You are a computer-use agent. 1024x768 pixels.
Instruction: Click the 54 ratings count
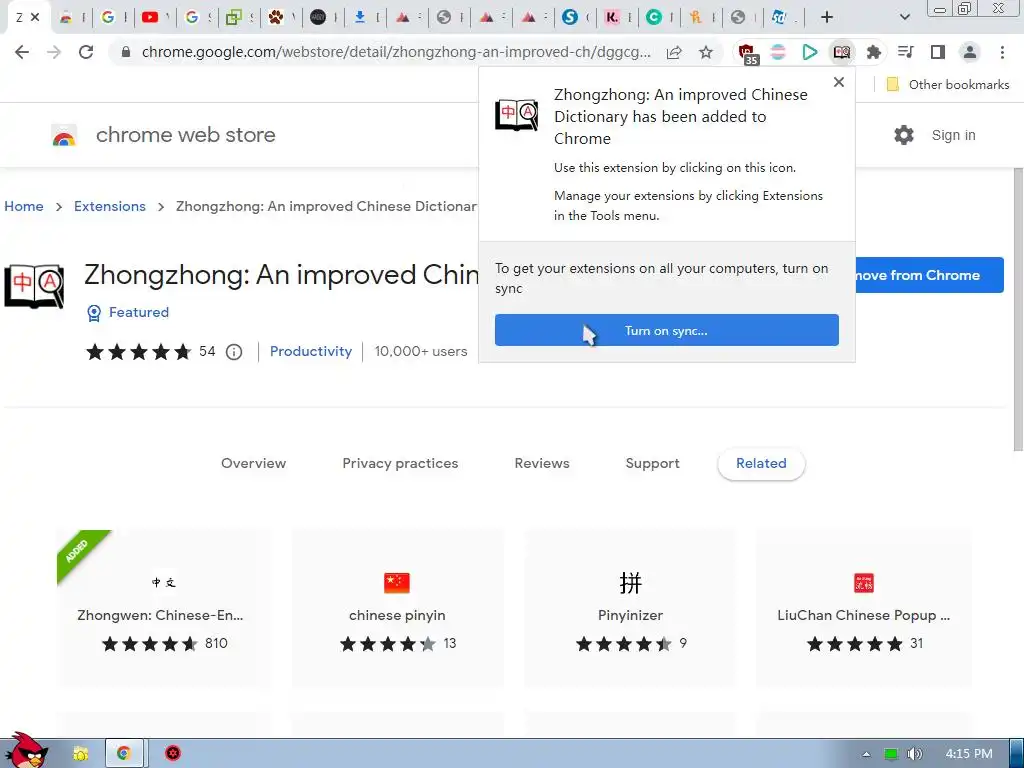click(207, 352)
